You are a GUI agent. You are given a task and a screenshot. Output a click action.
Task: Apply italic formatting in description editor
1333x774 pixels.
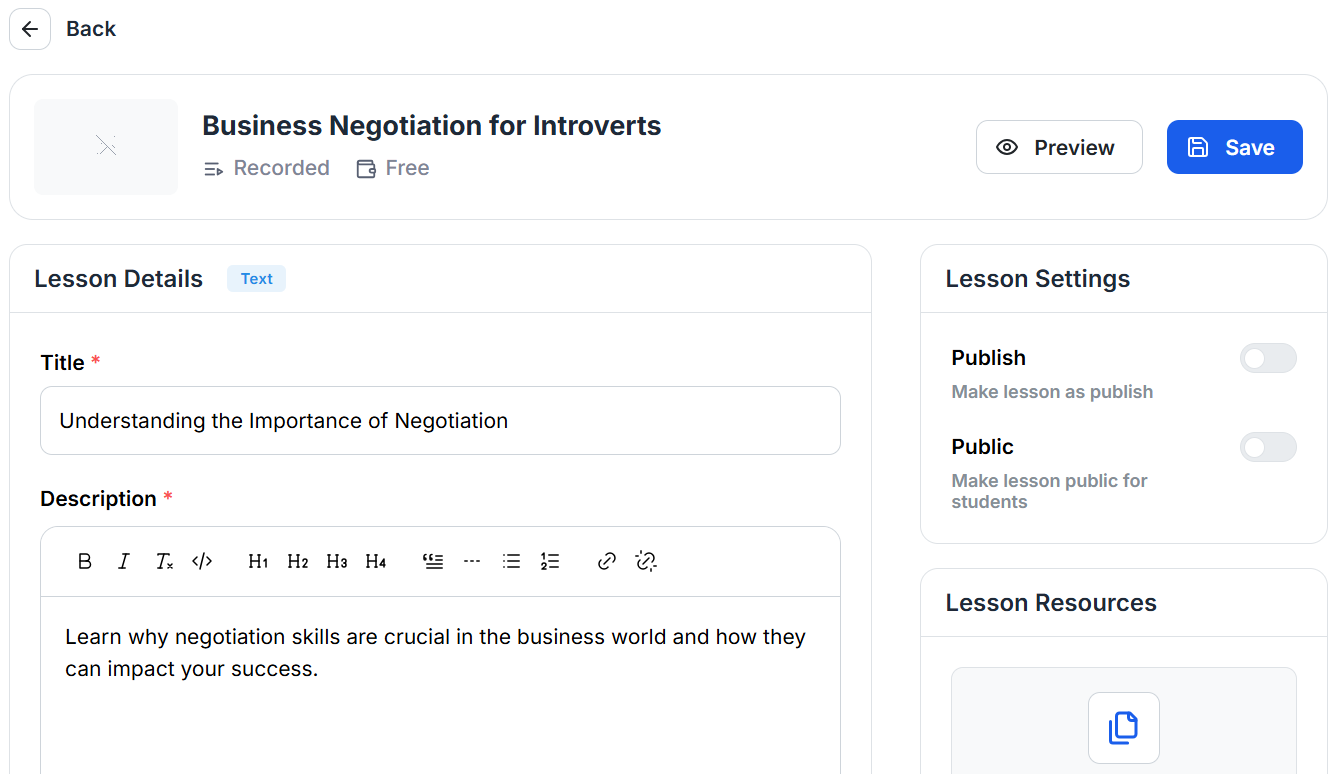coord(124,562)
